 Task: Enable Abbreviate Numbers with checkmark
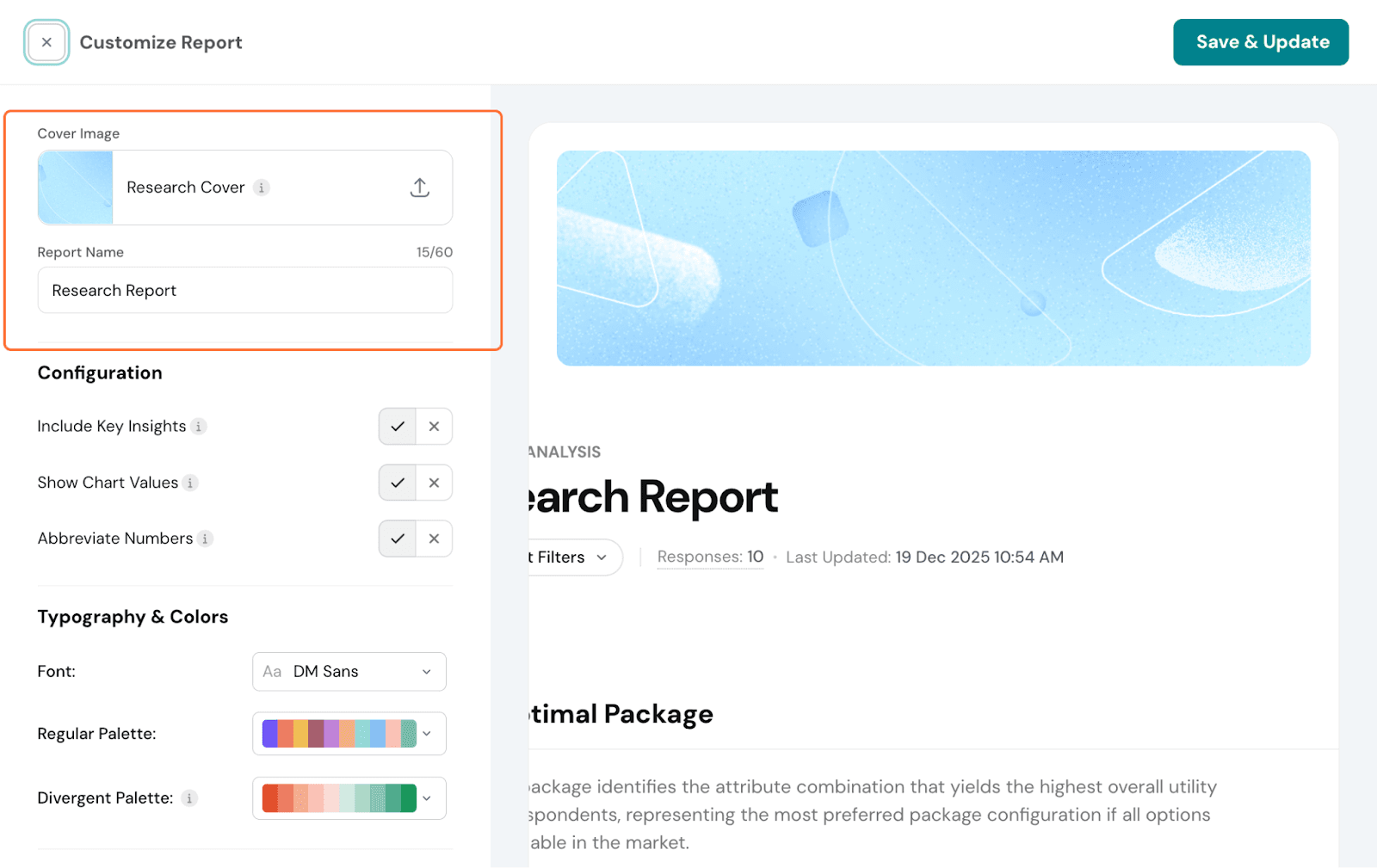[x=398, y=539]
